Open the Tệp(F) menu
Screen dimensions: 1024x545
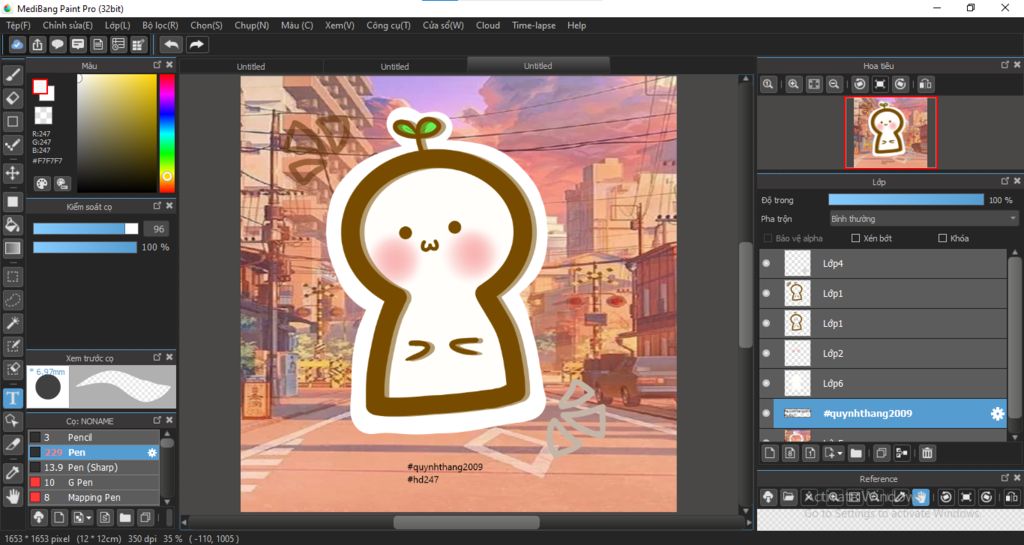(x=18, y=25)
